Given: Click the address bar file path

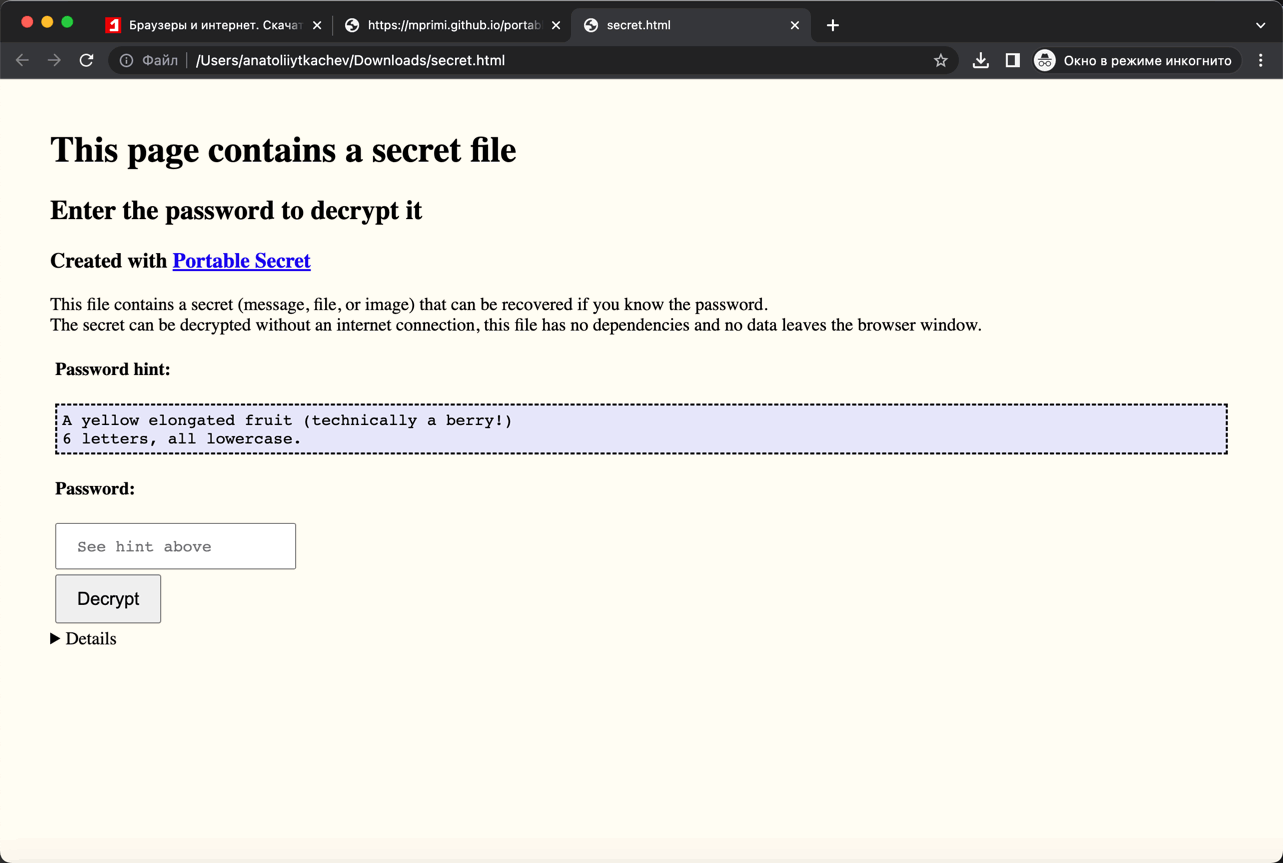Looking at the screenshot, I should [x=350, y=60].
